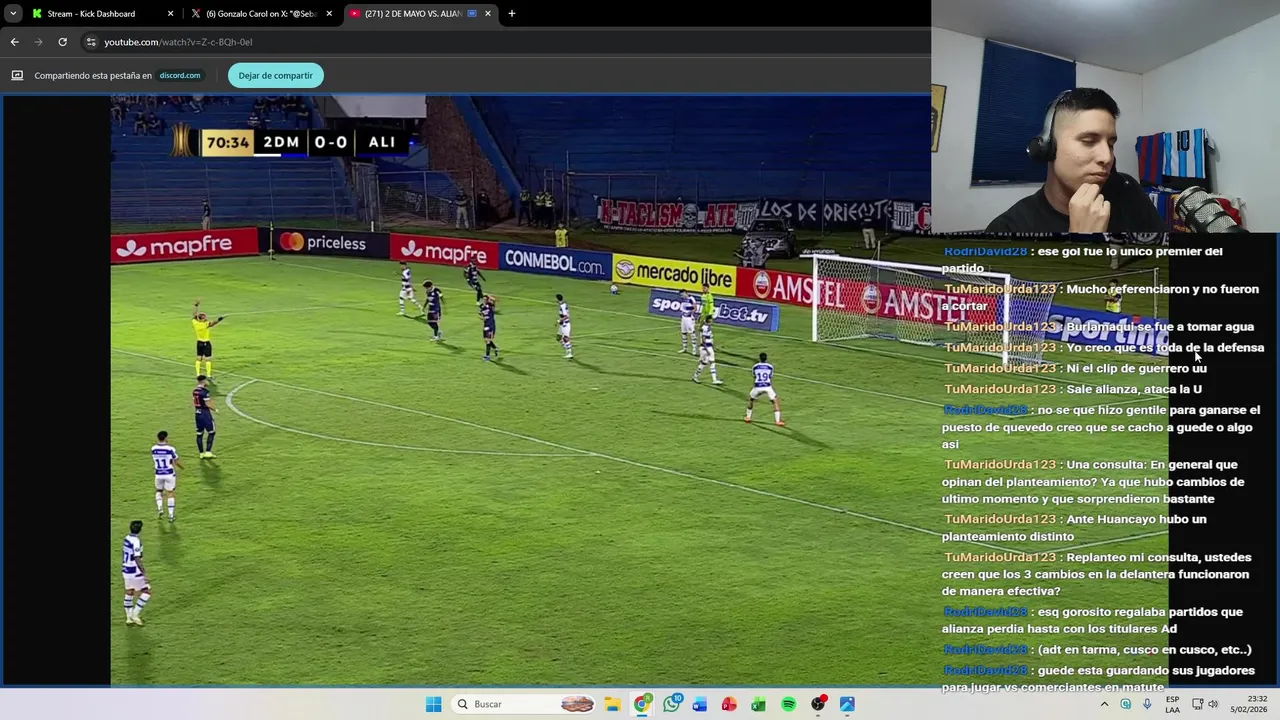Open PowerPoint from the taskbar
The image size is (1280, 720).
[730, 704]
